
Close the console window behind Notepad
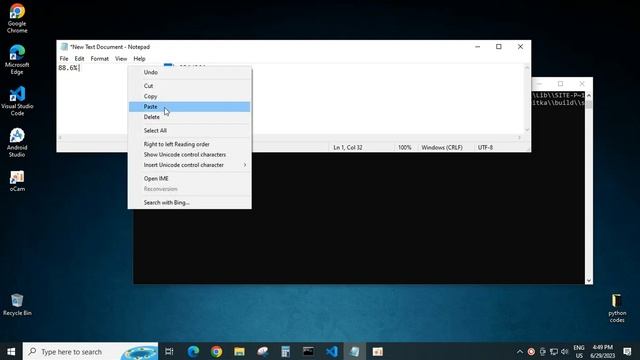[582, 84]
